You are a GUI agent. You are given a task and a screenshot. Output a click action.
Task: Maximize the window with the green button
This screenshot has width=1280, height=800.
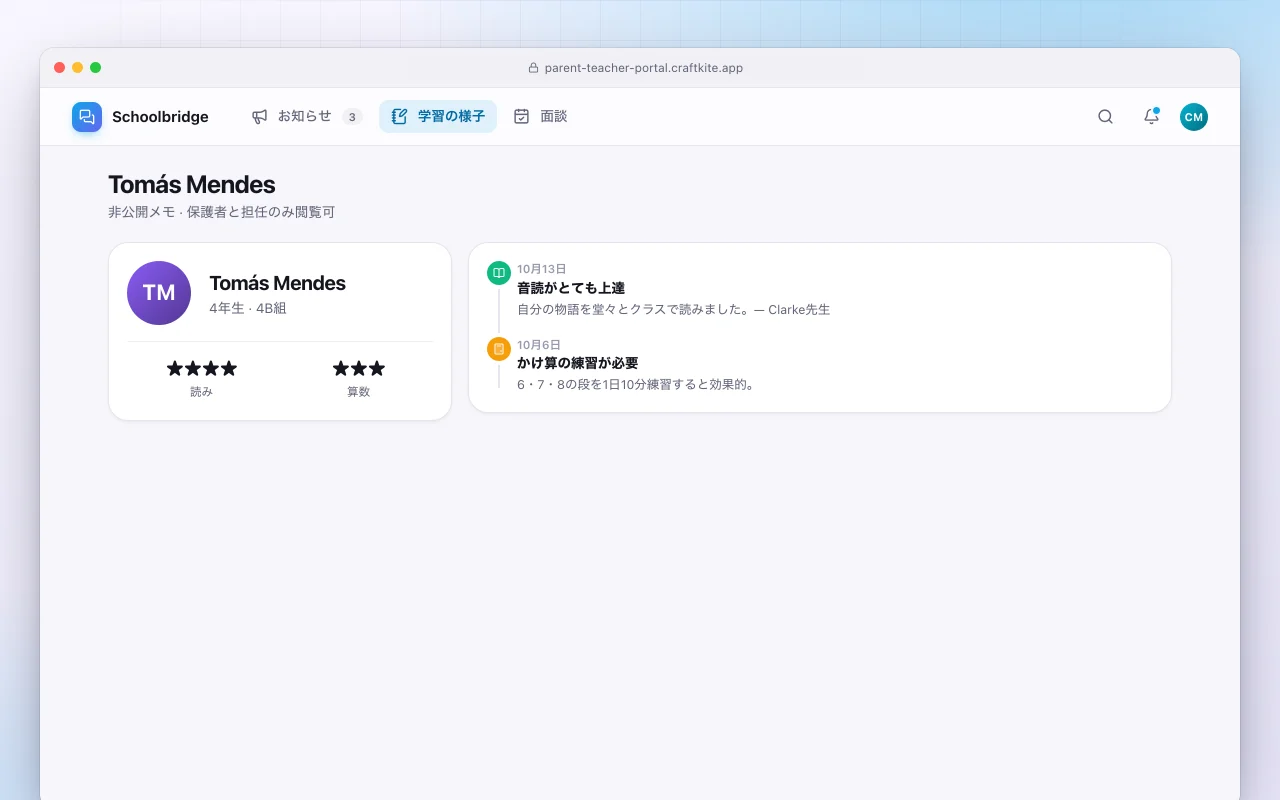[x=95, y=68]
